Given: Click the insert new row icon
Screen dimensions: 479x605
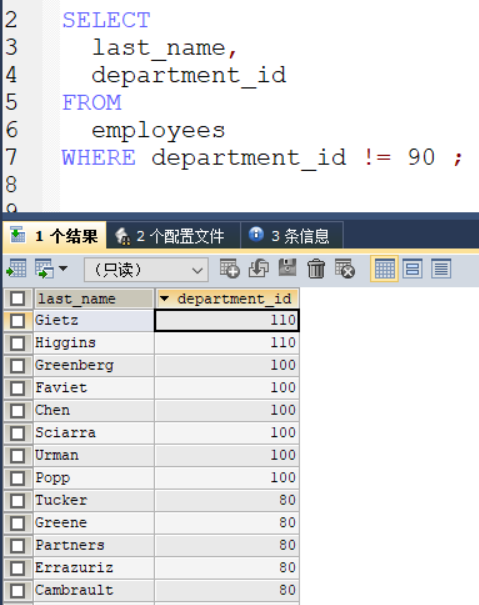Looking at the screenshot, I should point(230,268).
